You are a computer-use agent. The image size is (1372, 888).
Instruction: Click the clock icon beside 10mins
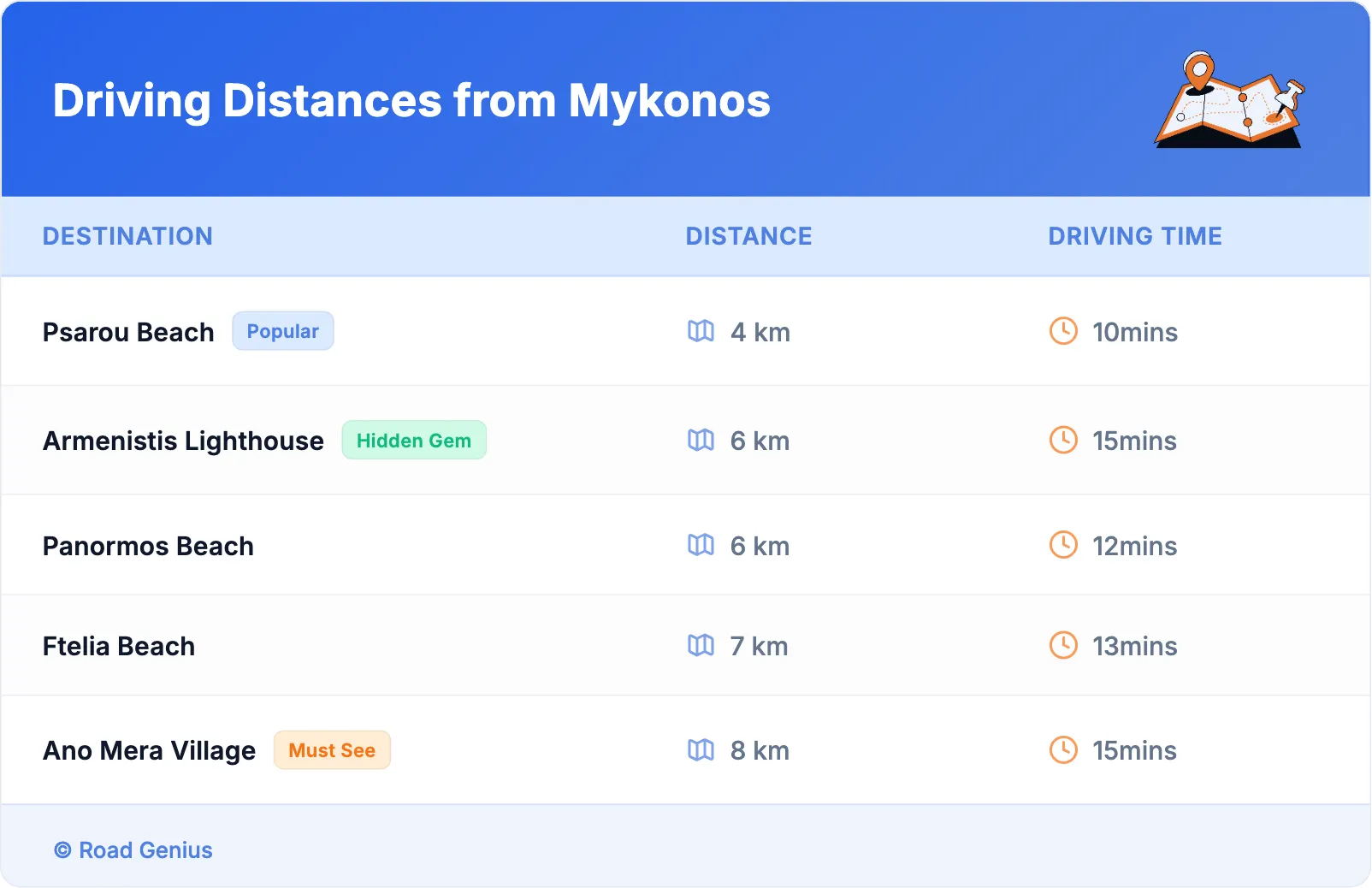pos(1063,331)
